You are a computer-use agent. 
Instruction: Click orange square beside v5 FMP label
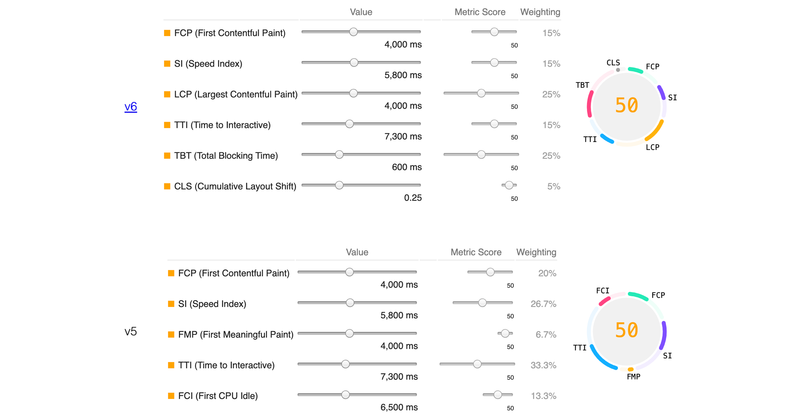pyautogui.click(x=171, y=334)
